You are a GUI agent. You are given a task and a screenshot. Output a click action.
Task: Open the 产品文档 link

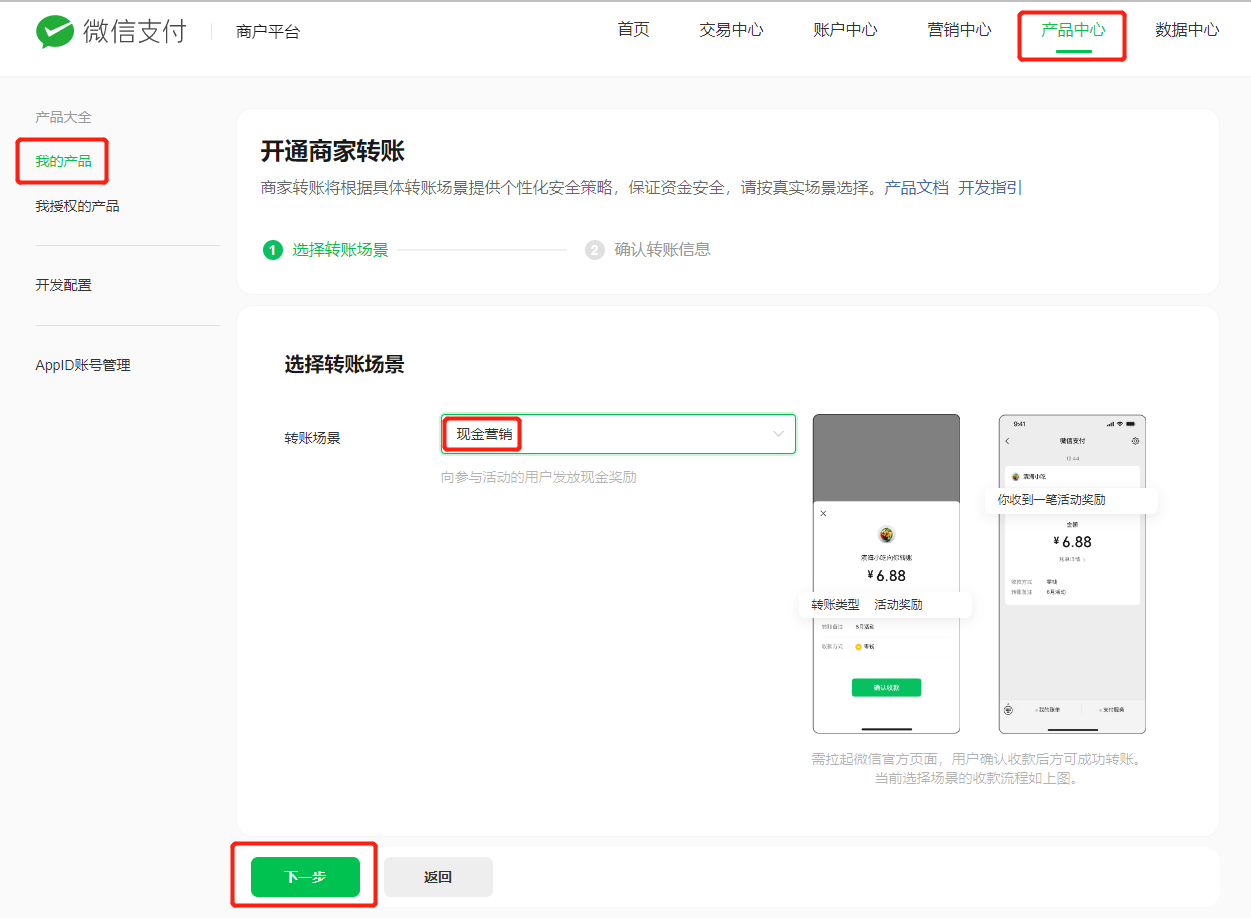point(916,188)
